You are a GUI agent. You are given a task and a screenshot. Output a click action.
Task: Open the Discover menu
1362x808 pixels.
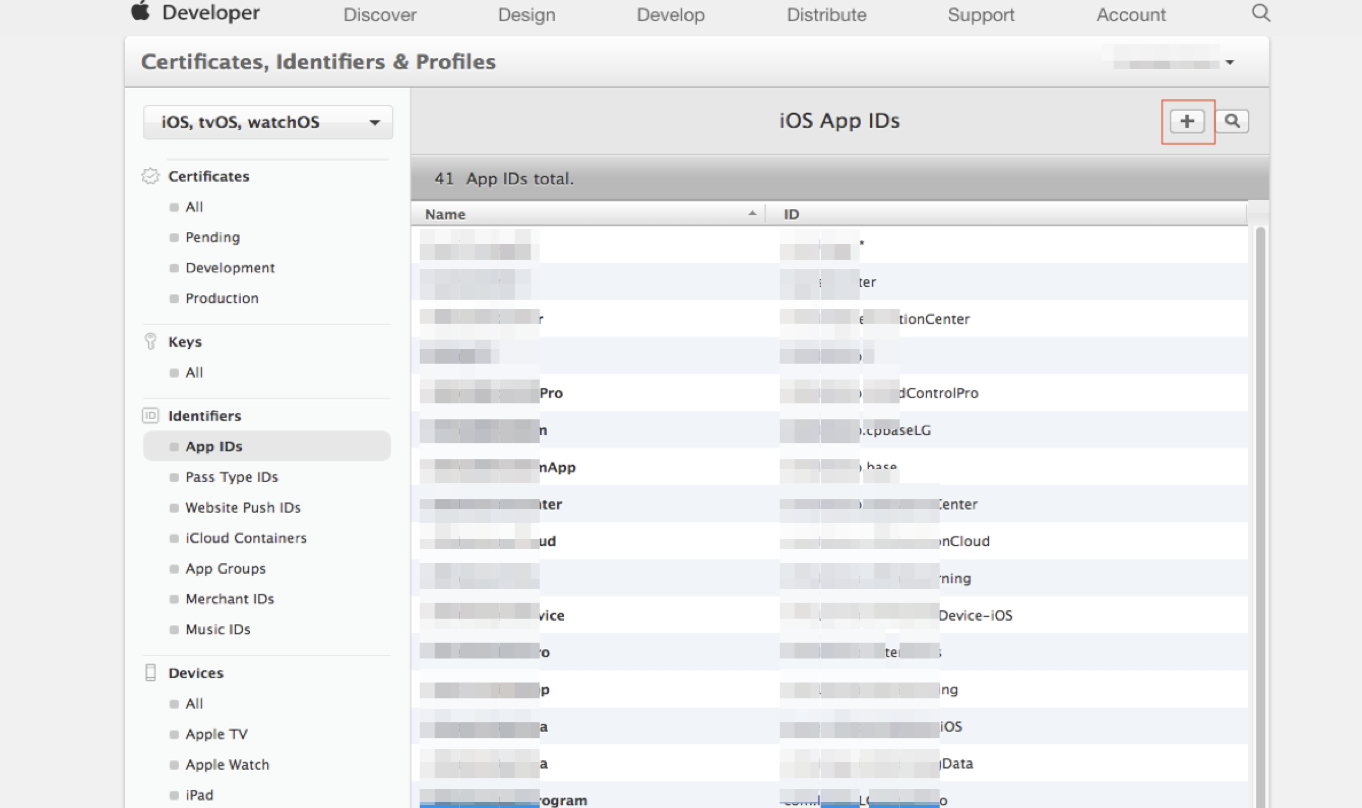(x=380, y=15)
